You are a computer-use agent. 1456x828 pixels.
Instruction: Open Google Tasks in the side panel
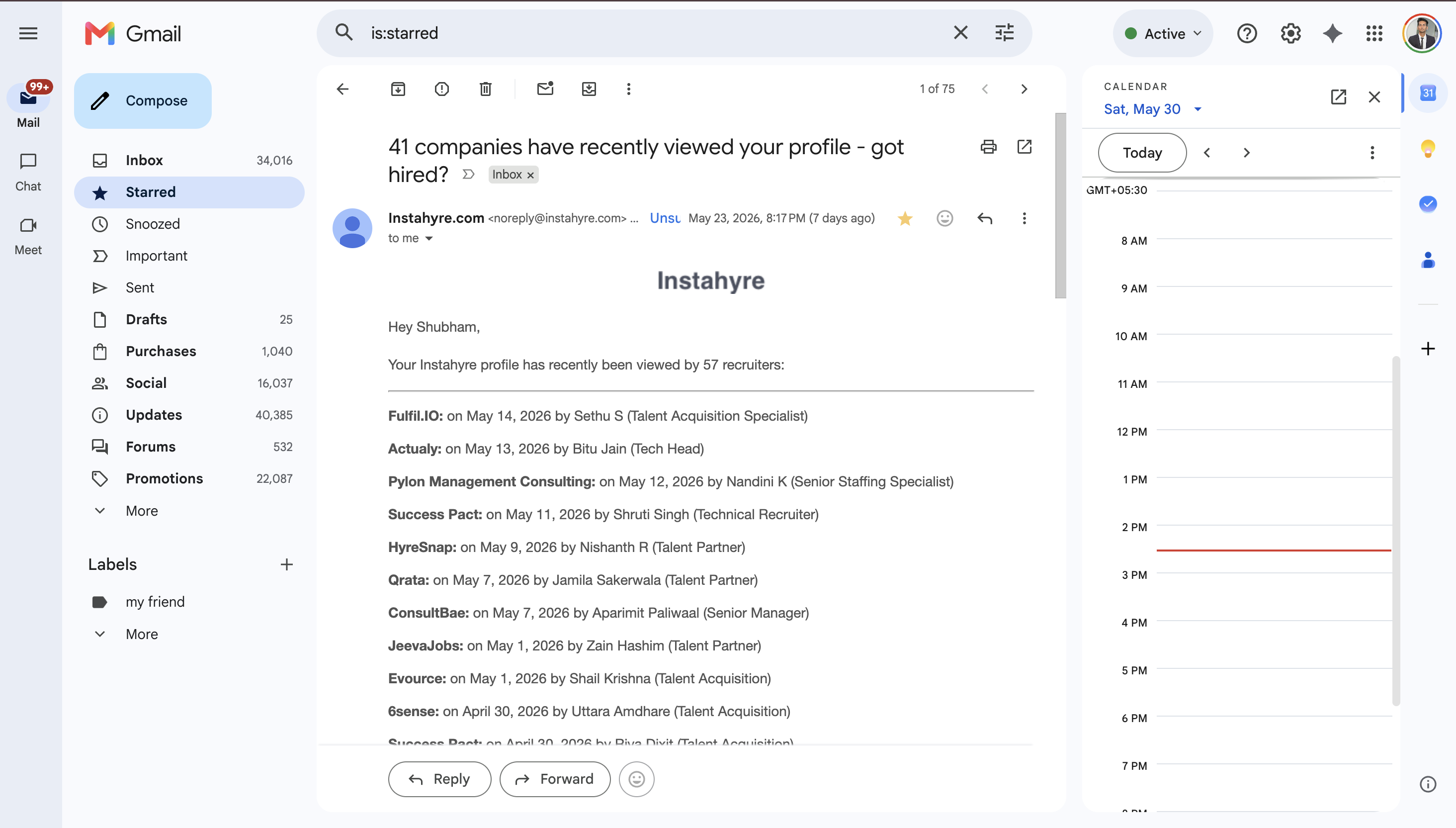click(x=1428, y=203)
